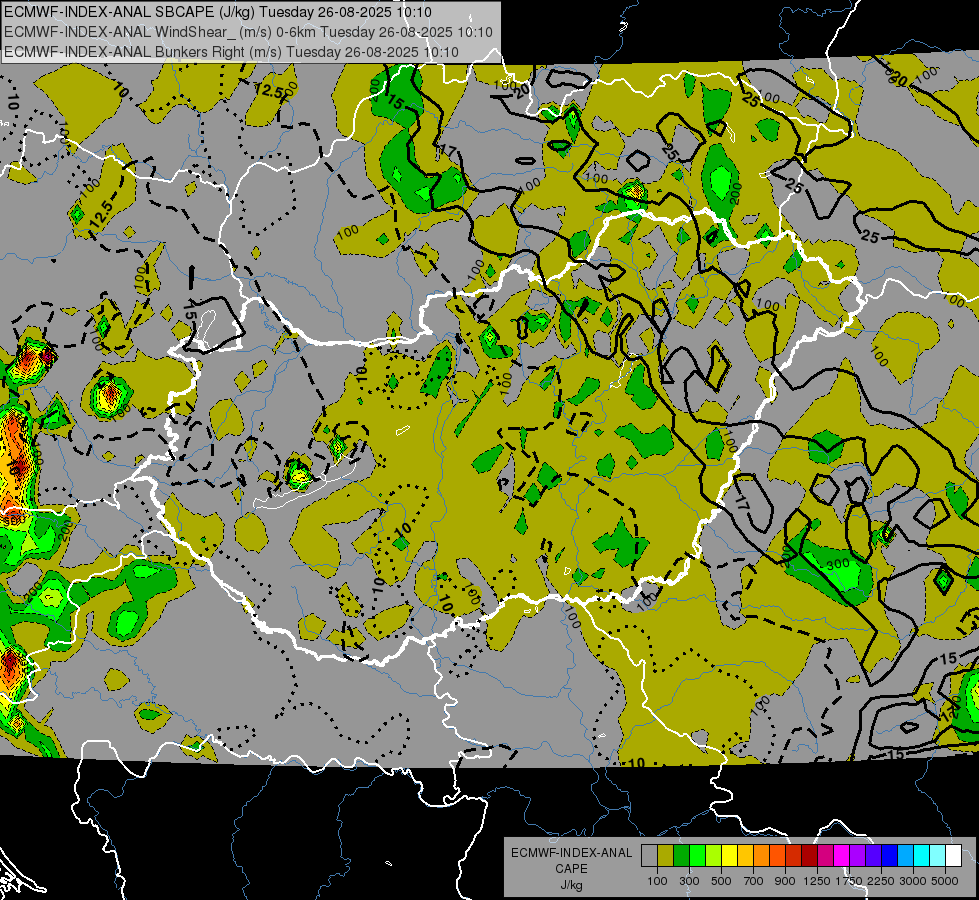Click the legend value 2250
The image size is (979, 900).
pyautogui.click(x=880, y=881)
